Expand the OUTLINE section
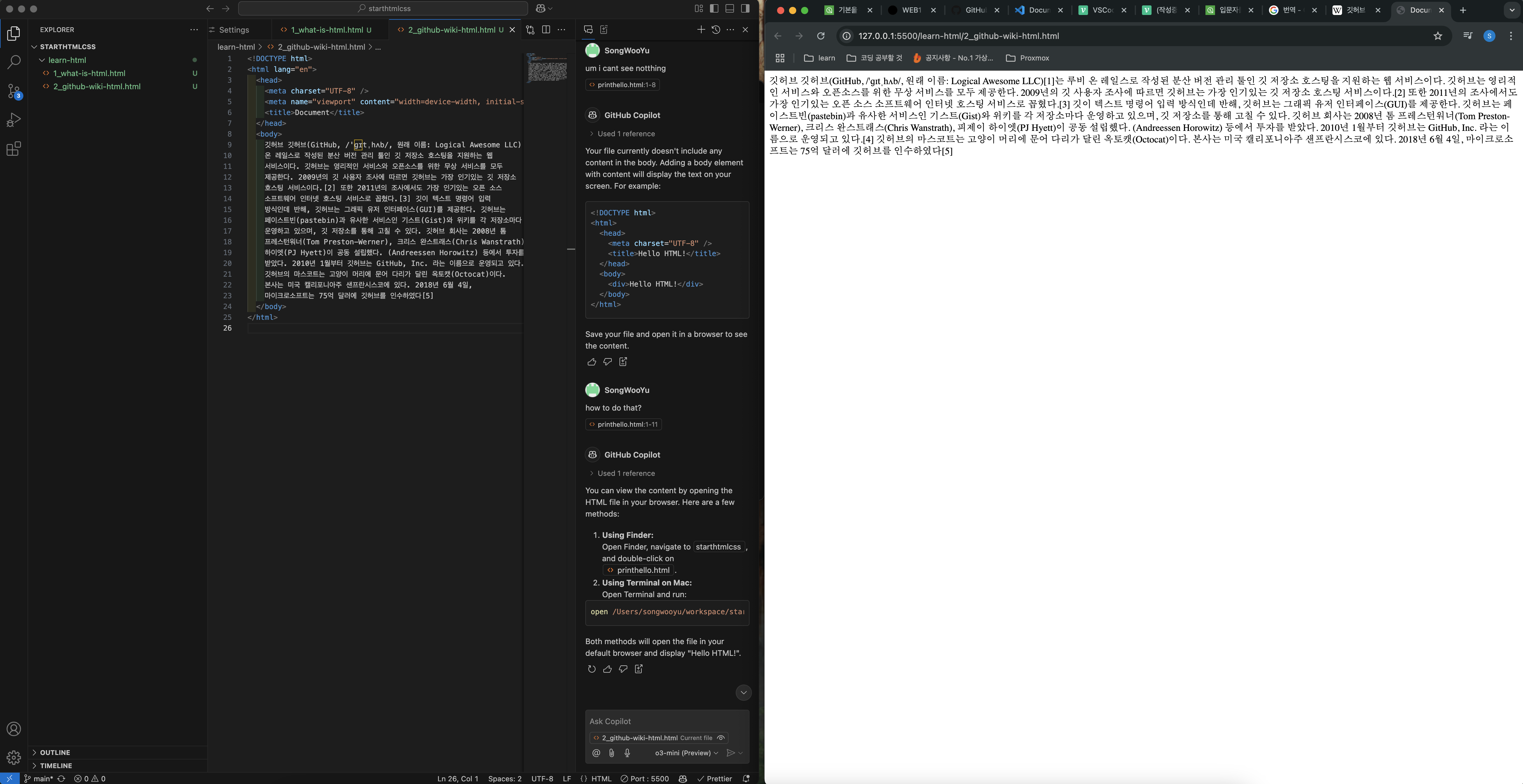The height and width of the screenshot is (784, 1523). pos(55,752)
